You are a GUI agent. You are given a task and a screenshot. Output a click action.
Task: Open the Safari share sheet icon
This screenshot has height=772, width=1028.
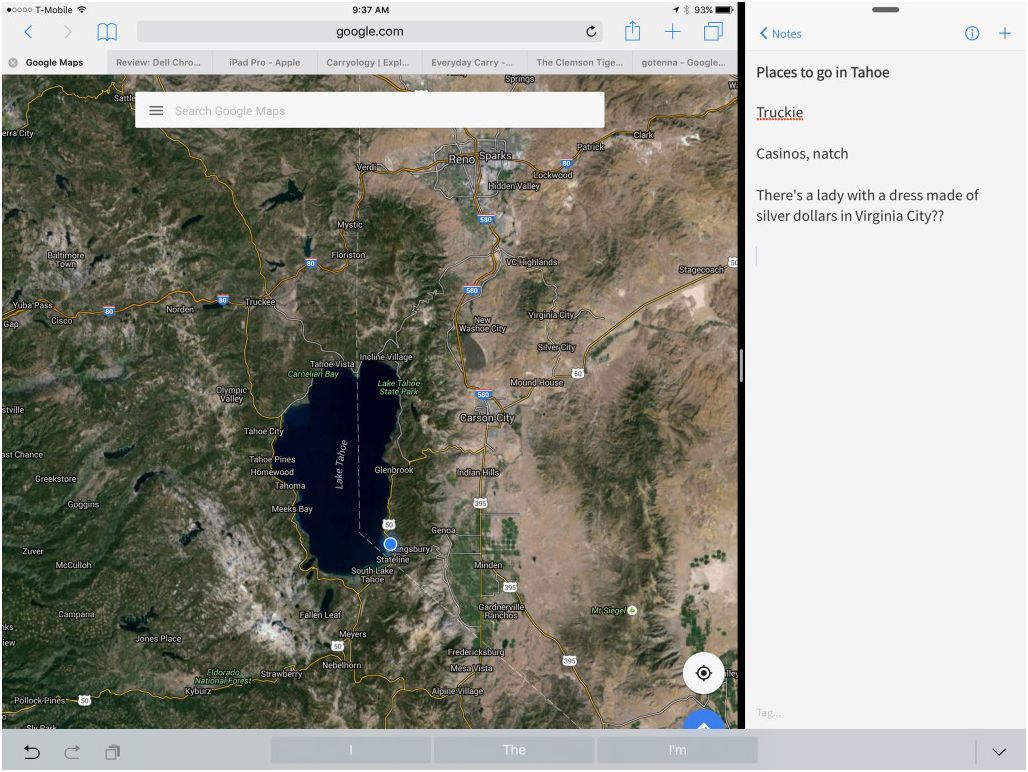point(632,32)
